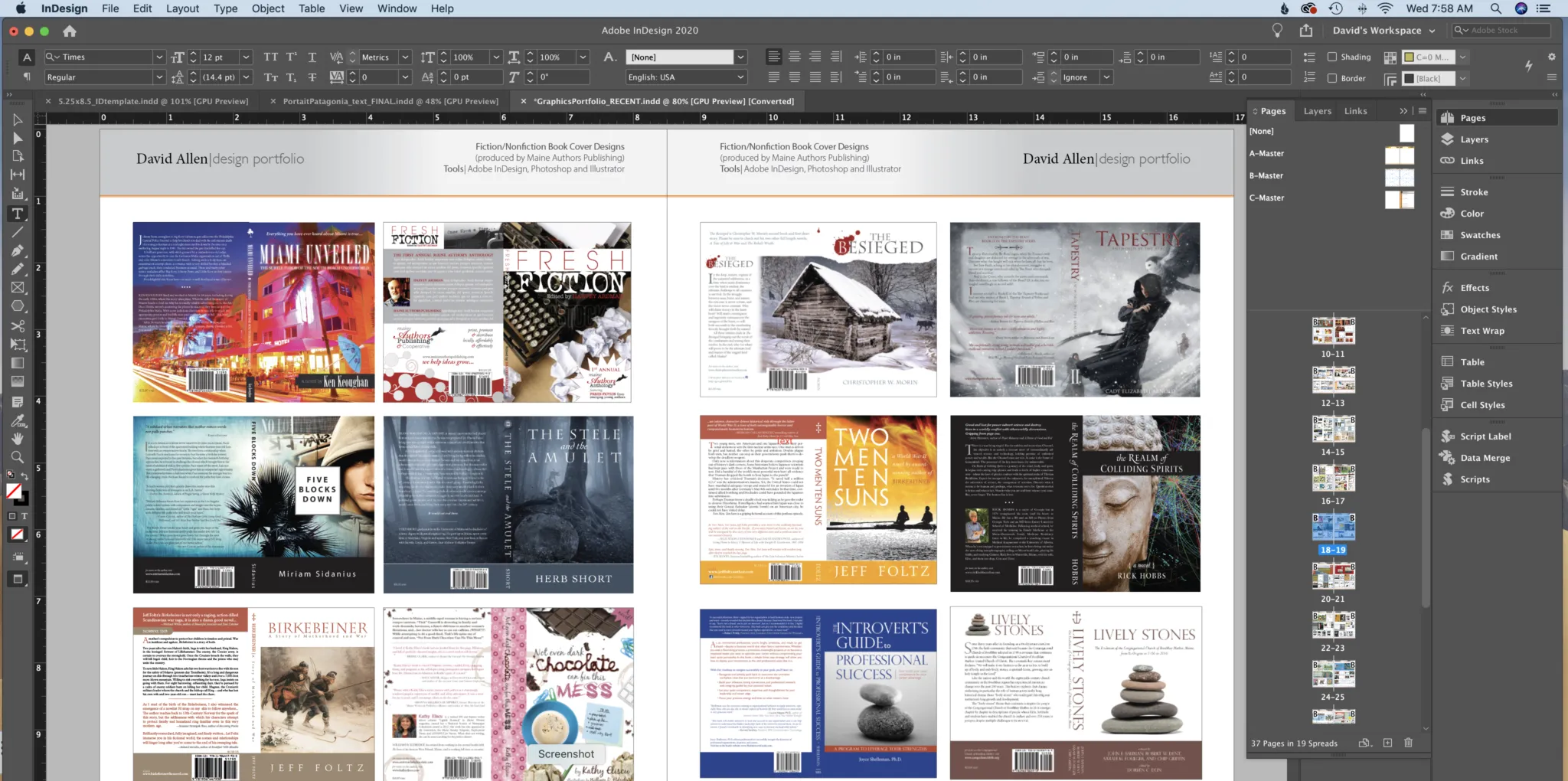Image resolution: width=1568 pixels, height=781 pixels.
Task: Select the Pen tool
Action: (x=17, y=250)
